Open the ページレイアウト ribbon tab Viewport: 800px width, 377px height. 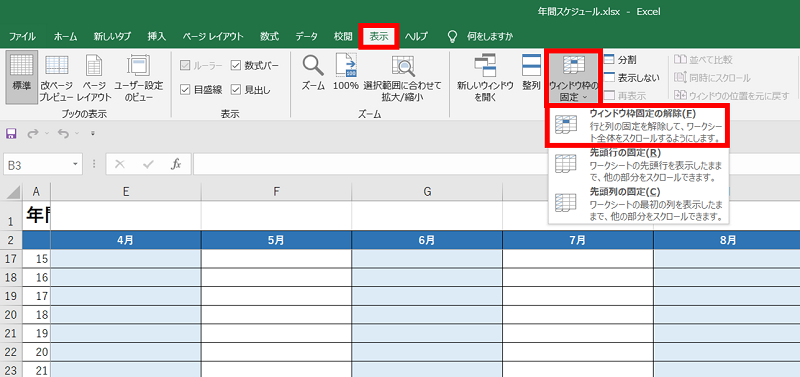(213, 36)
